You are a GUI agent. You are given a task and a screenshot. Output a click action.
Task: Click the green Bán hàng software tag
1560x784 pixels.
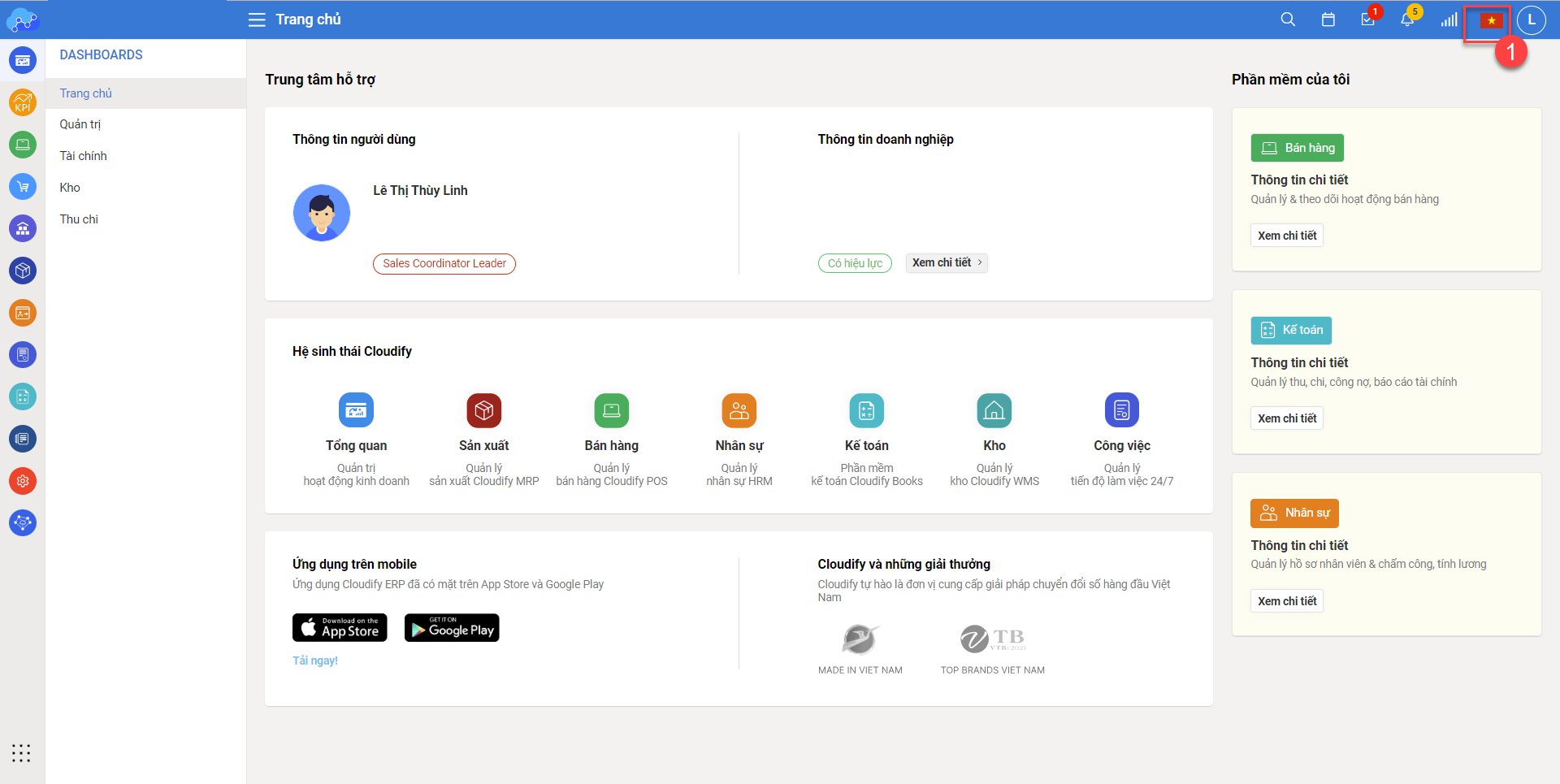pos(1298,148)
